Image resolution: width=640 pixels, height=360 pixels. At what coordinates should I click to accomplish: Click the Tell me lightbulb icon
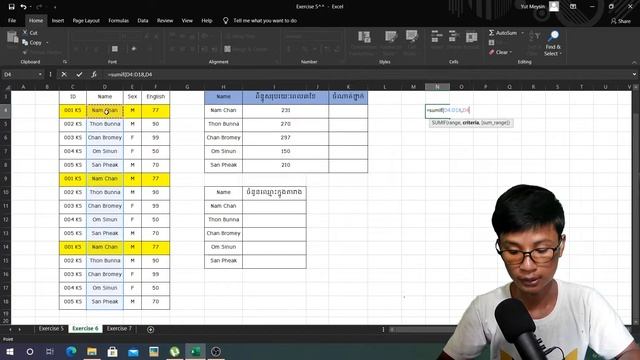point(225,20)
